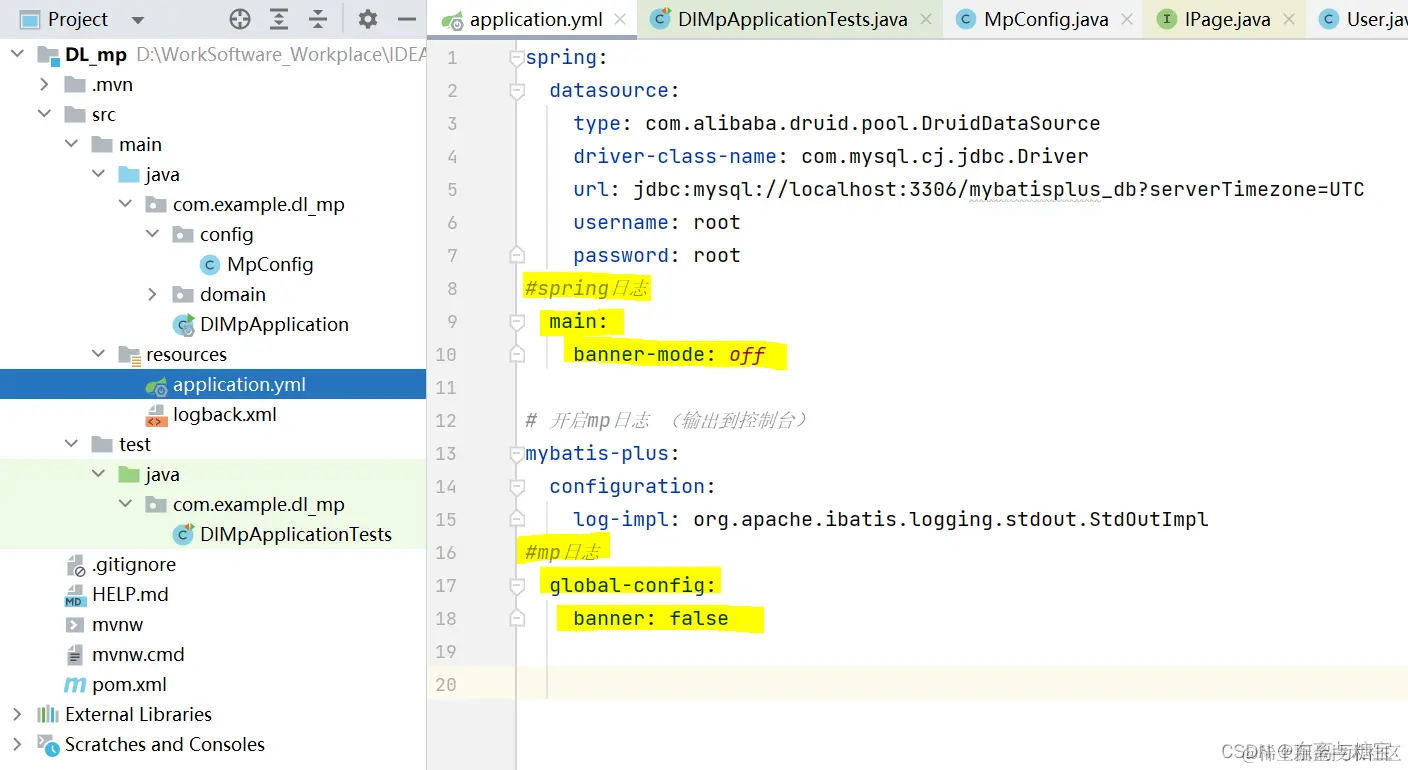Viewport: 1408px width, 770px height.
Task: Select MpConfig in the project tree
Action: click(x=270, y=265)
